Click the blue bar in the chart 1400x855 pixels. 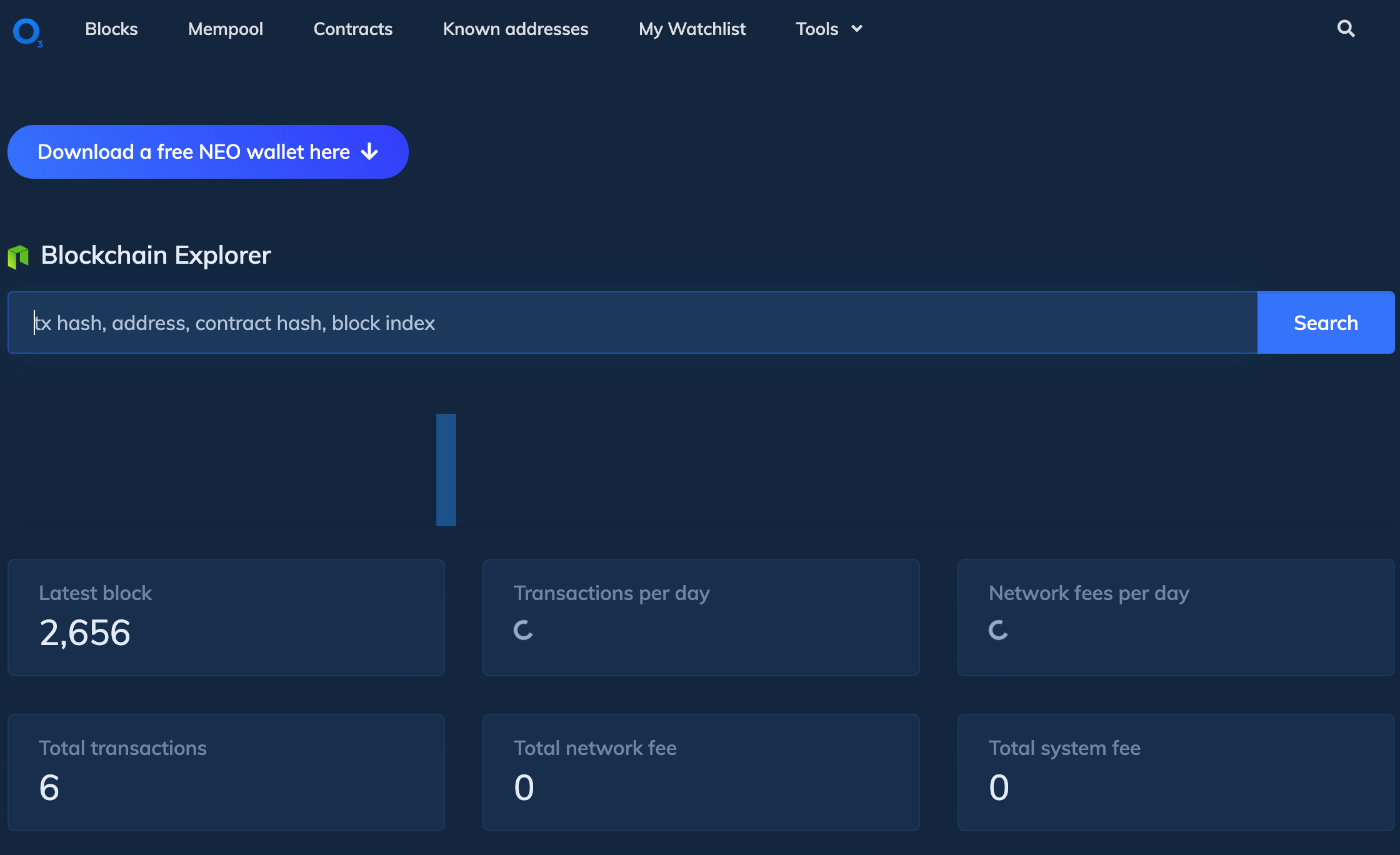point(446,470)
